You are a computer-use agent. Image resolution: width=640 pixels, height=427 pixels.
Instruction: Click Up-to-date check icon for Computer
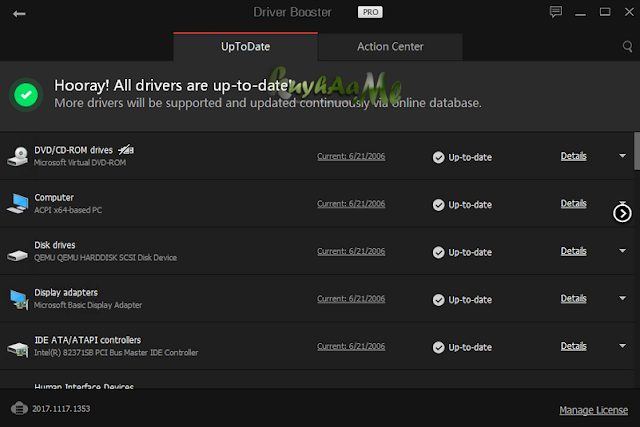tap(438, 205)
